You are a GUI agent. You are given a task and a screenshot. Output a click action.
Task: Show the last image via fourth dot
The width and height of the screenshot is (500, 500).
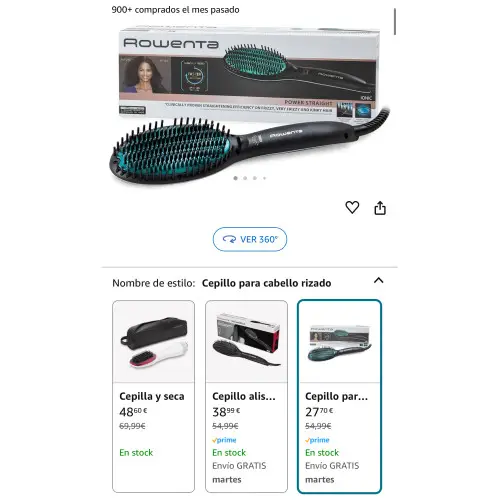pos(264,178)
